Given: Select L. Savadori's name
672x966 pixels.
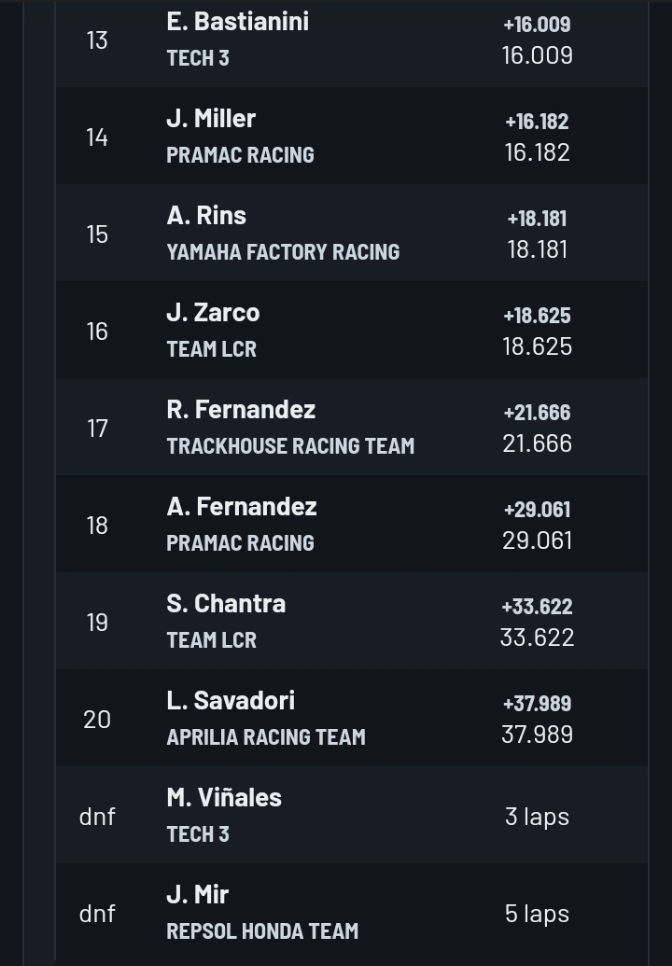Looking at the screenshot, I should point(230,700).
